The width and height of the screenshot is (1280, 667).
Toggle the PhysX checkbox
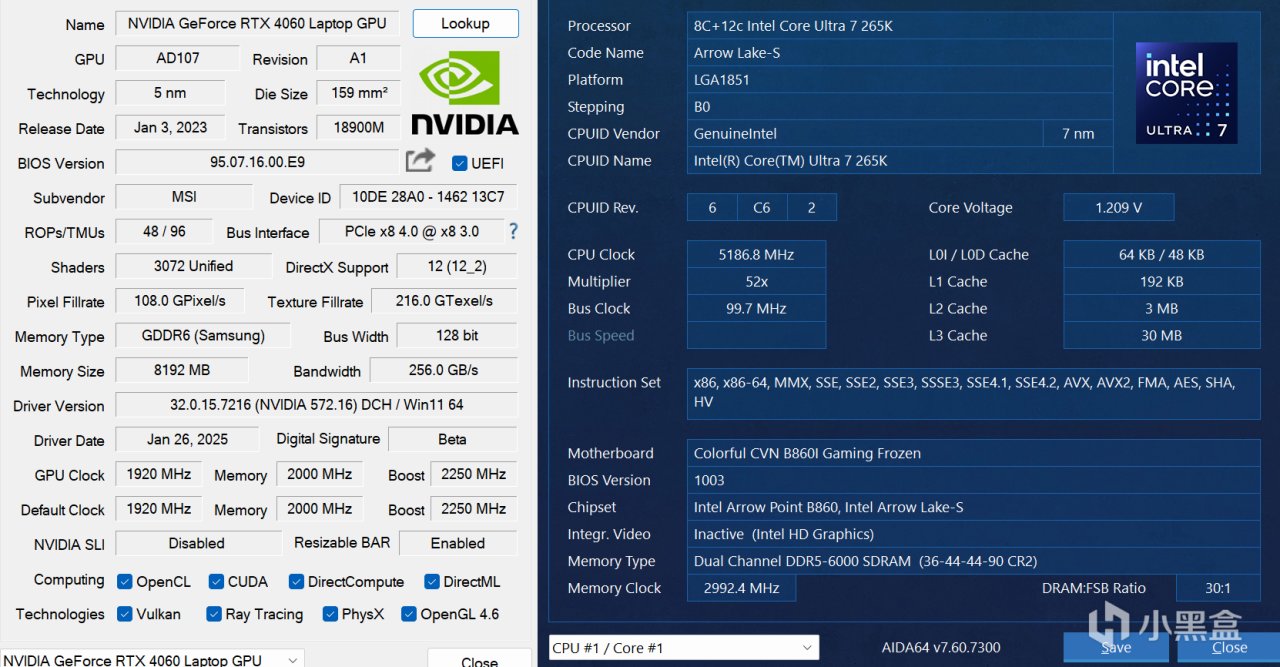pyautogui.click(x=330, y=614)
